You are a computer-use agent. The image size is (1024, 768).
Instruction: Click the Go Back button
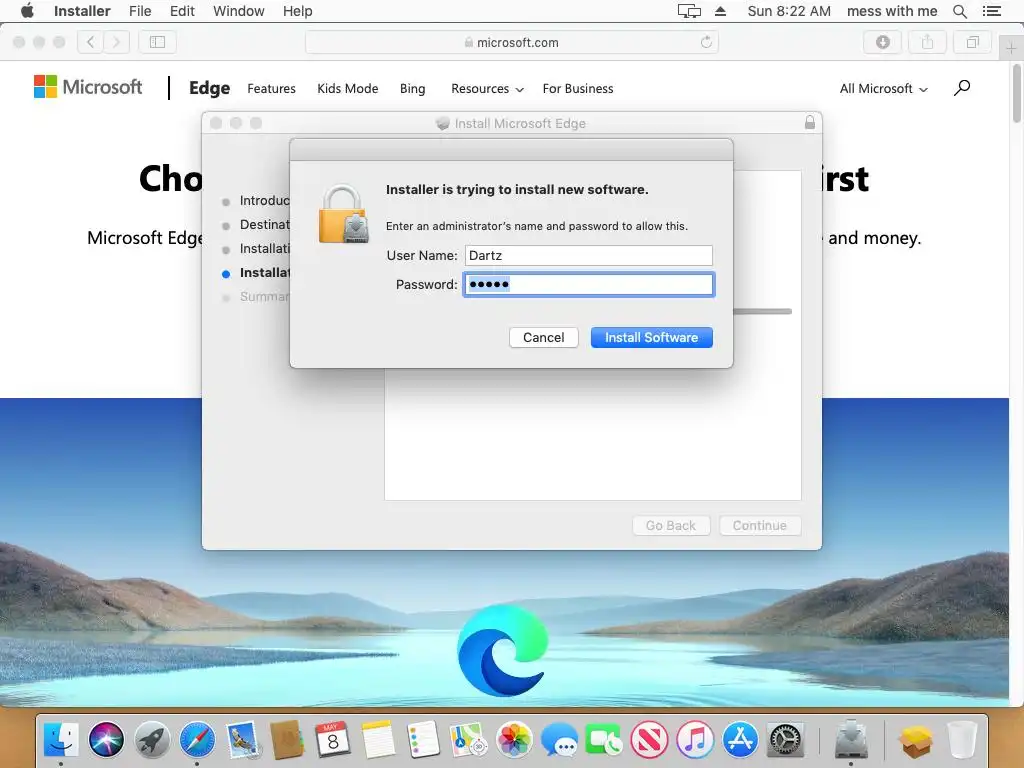[x=671, y=526]
